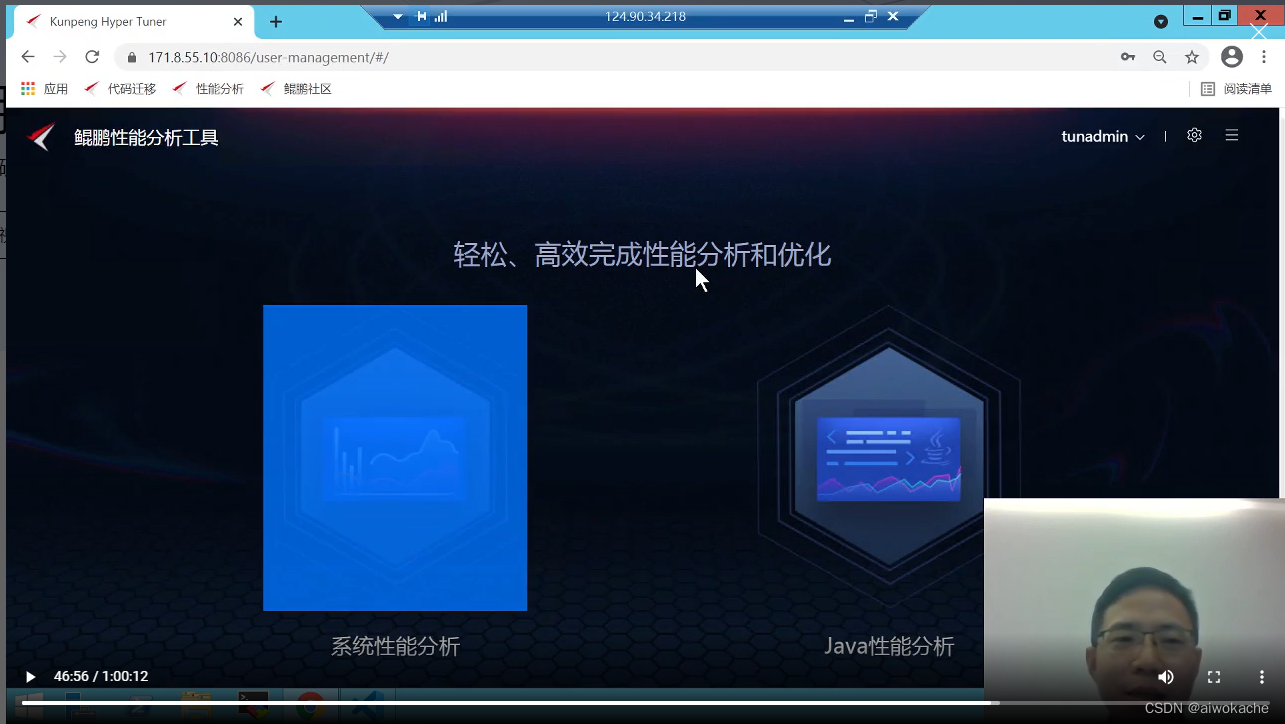Expand the tunadmin user dropdown
This screenshot has height=724, width=1285.
(1103, 136)
